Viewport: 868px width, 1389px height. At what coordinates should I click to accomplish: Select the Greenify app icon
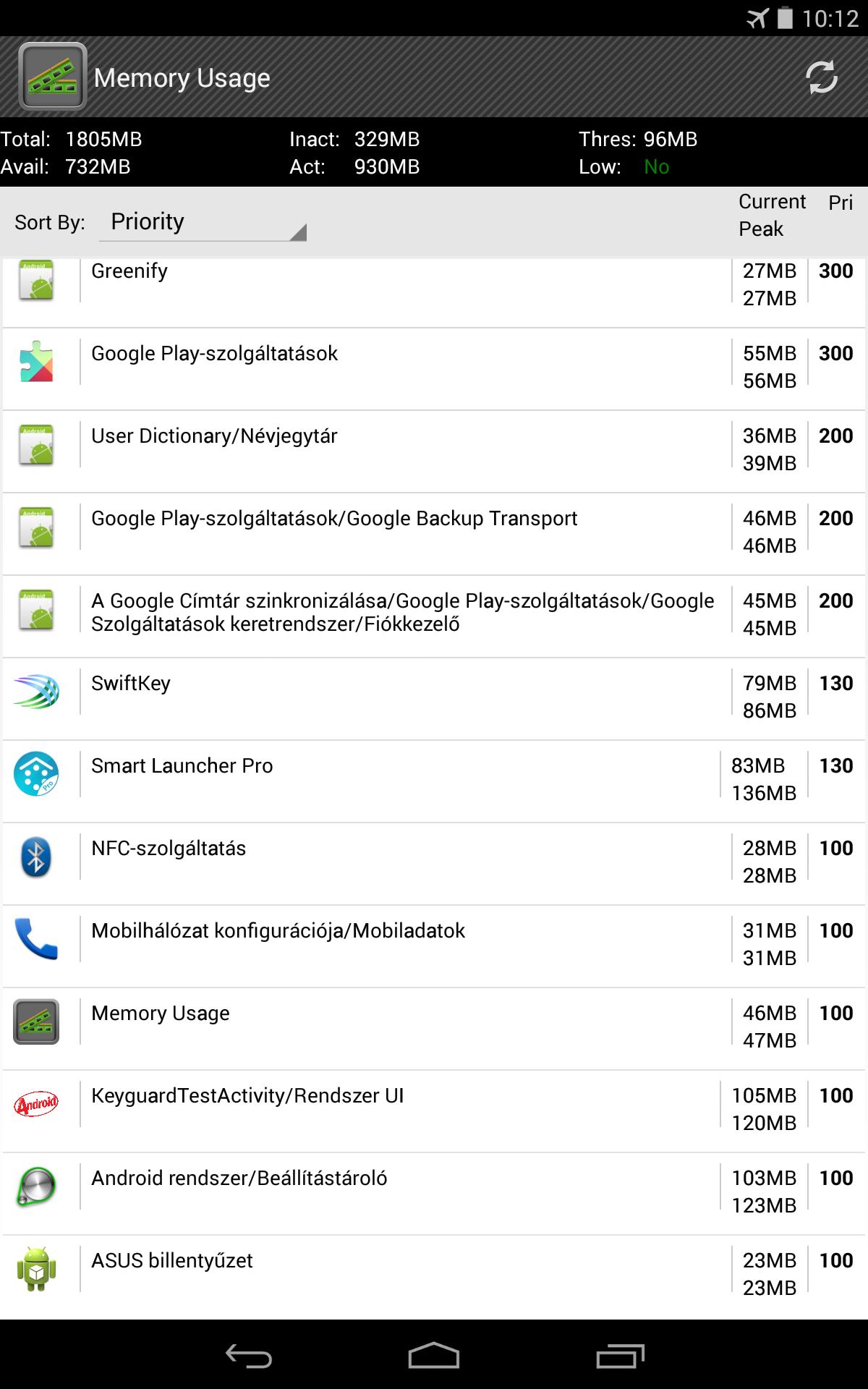[x=36, y=280]
